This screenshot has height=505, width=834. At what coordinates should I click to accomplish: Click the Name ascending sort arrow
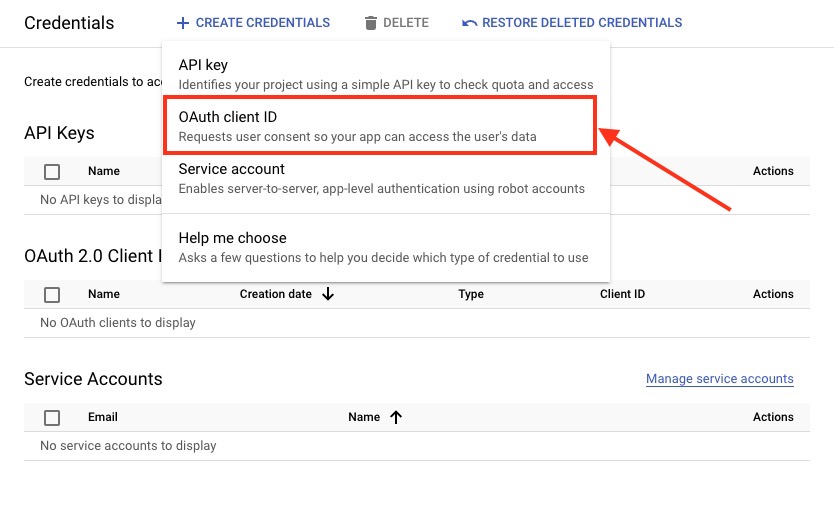click(396, 417)
